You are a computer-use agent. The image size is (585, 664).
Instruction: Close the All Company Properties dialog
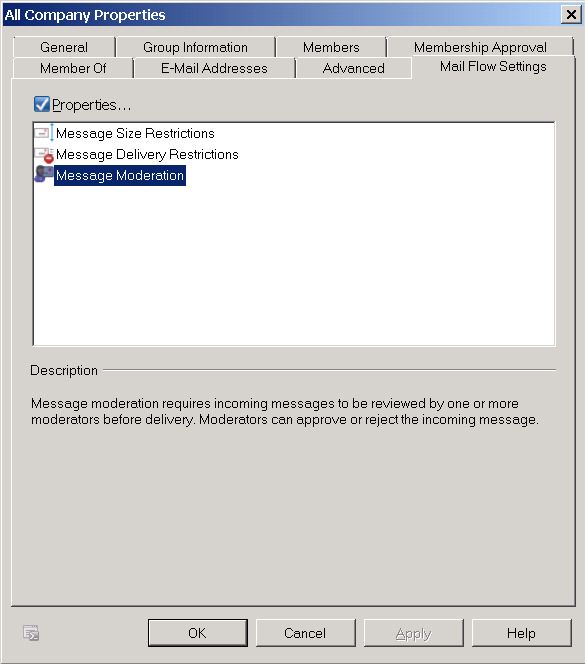pos(571,15)
